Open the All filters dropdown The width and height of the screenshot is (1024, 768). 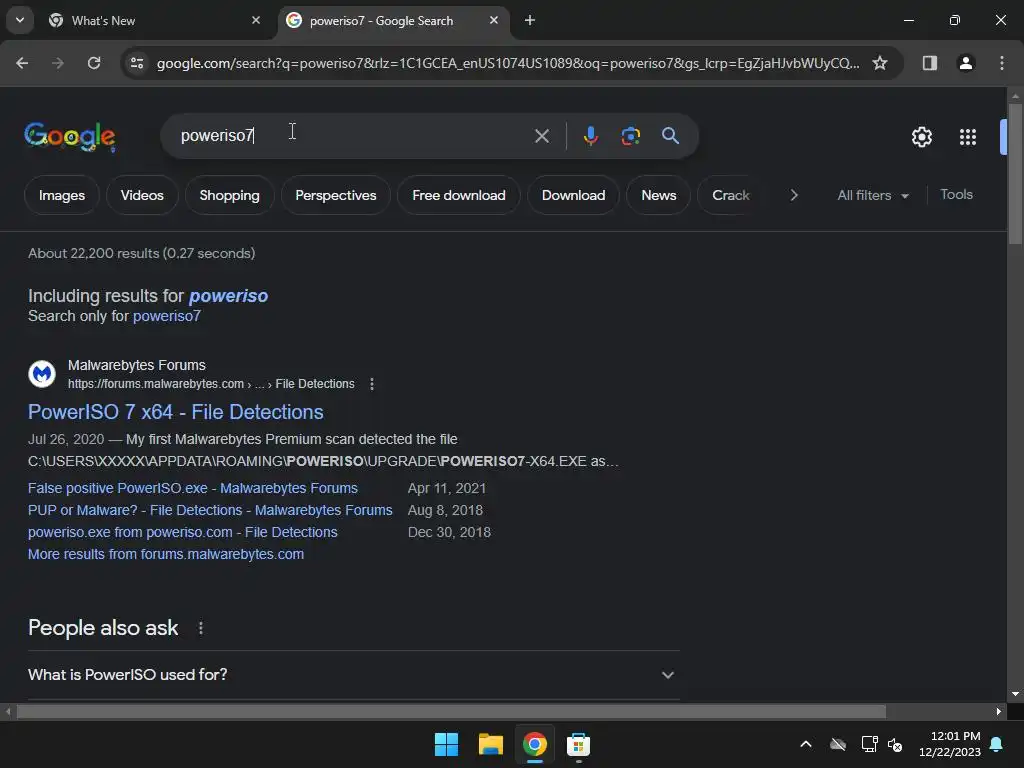click(872, 195)
